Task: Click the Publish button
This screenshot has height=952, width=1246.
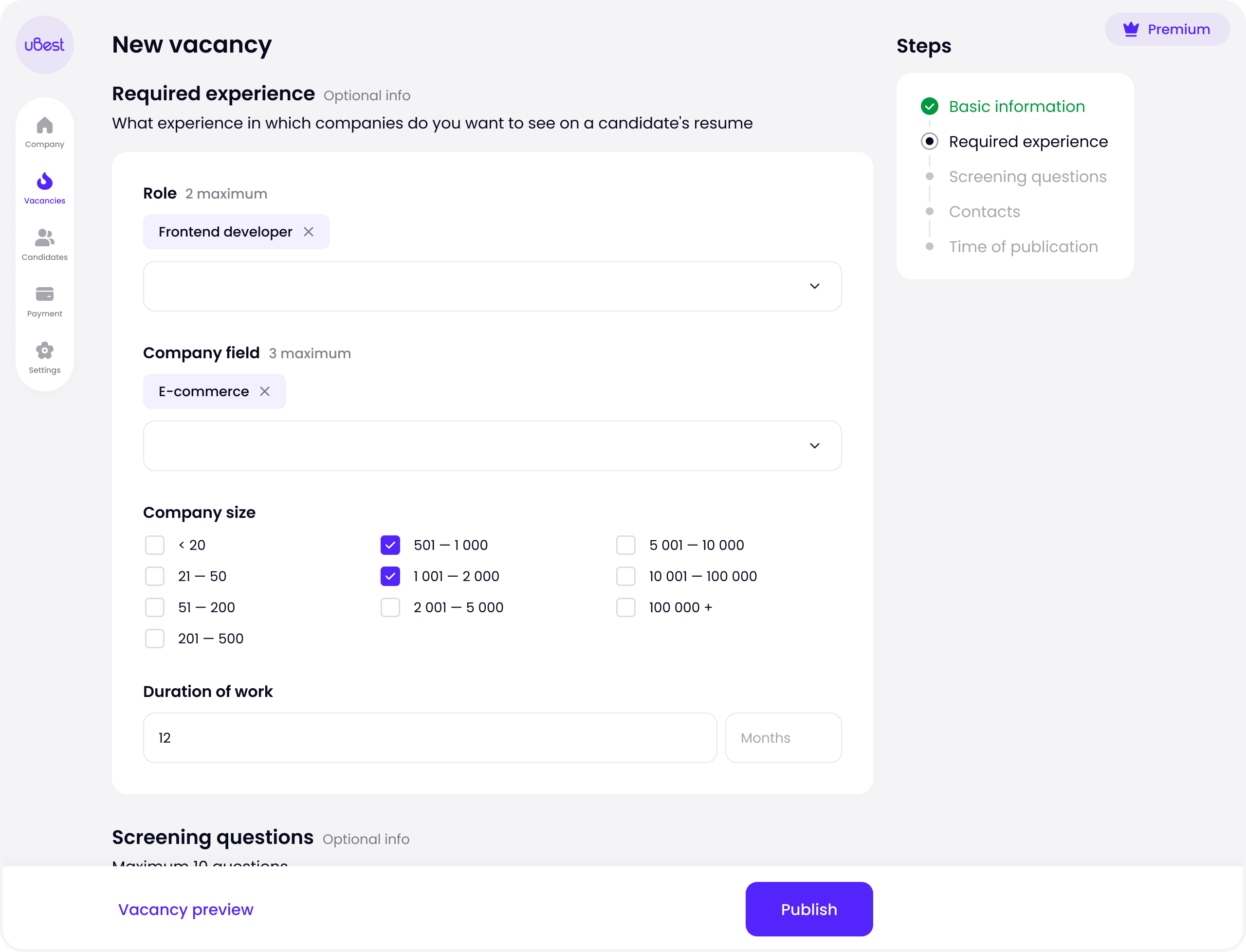Action: point(808,909)
